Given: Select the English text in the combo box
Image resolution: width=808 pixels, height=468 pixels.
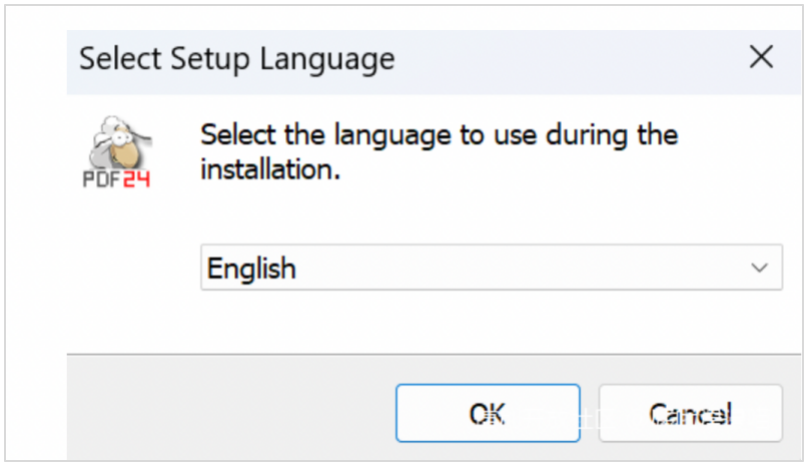Looking at the screenshot, I should click(251, 268).
